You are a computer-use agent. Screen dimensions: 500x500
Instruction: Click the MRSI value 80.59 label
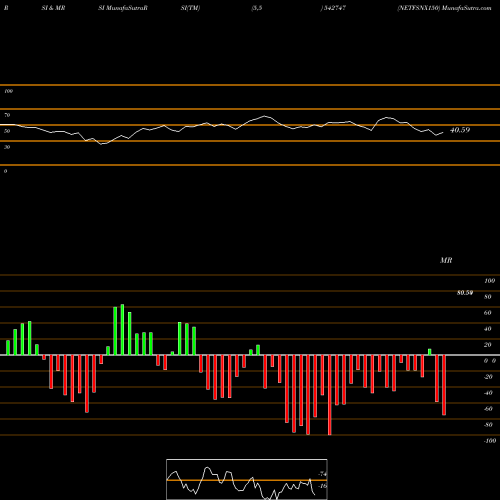coord(465,293)
